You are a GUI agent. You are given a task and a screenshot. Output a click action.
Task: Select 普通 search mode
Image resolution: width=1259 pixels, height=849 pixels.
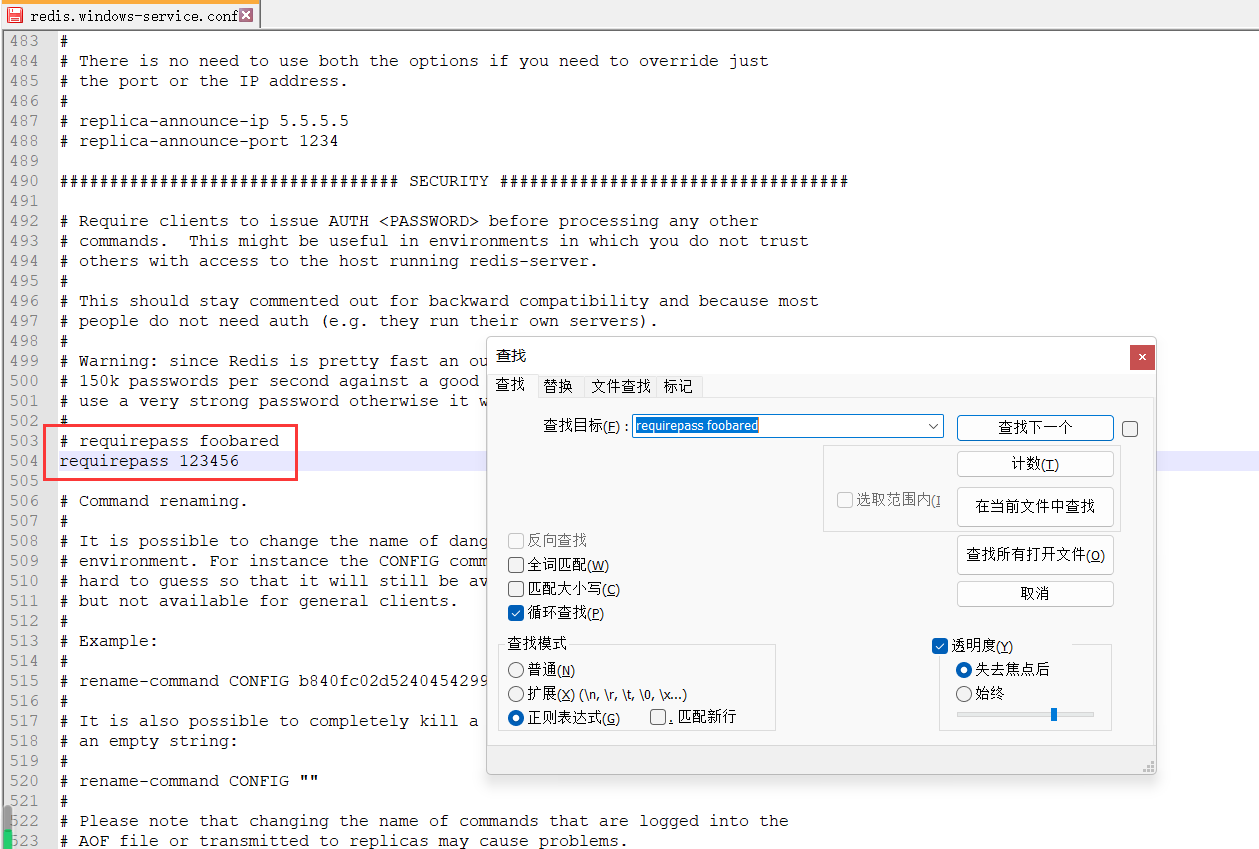(516, 670)
